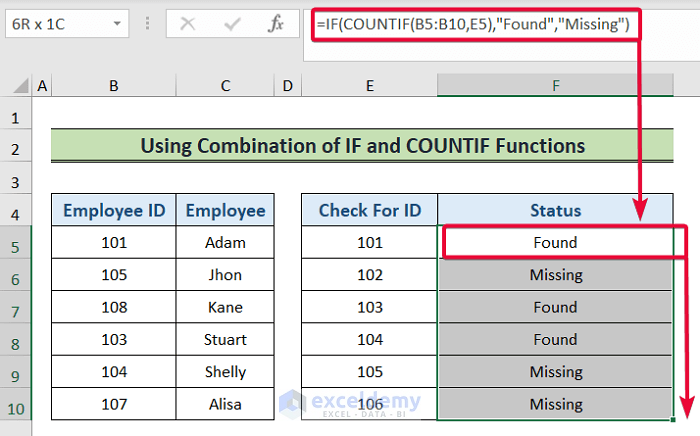Viewport: 700px width, 436px height.
Task: Expand the Name Box dropdown arrow
Action: click(x=119, y=24)
